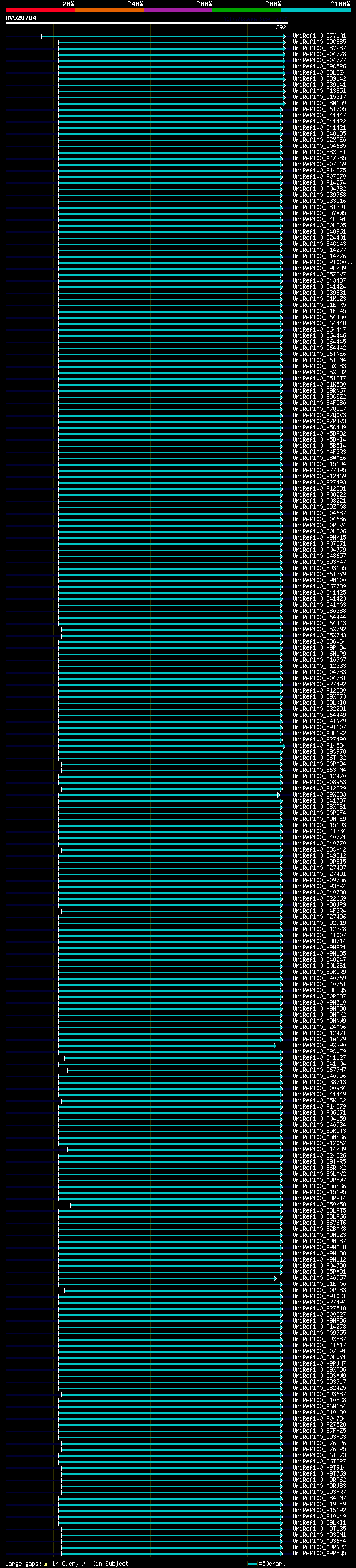Select hit label UniRef100_B0L805
The image size is (356, 1568).
(x=319, y=225)
